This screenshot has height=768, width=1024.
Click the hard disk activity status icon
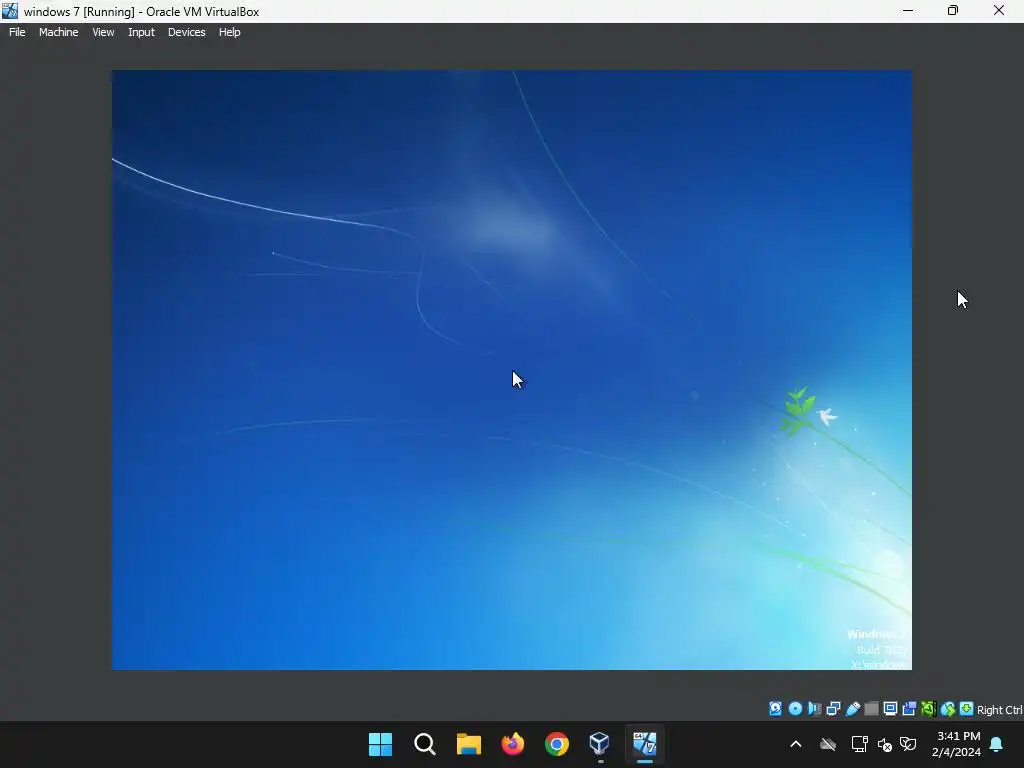coord(775,709)
